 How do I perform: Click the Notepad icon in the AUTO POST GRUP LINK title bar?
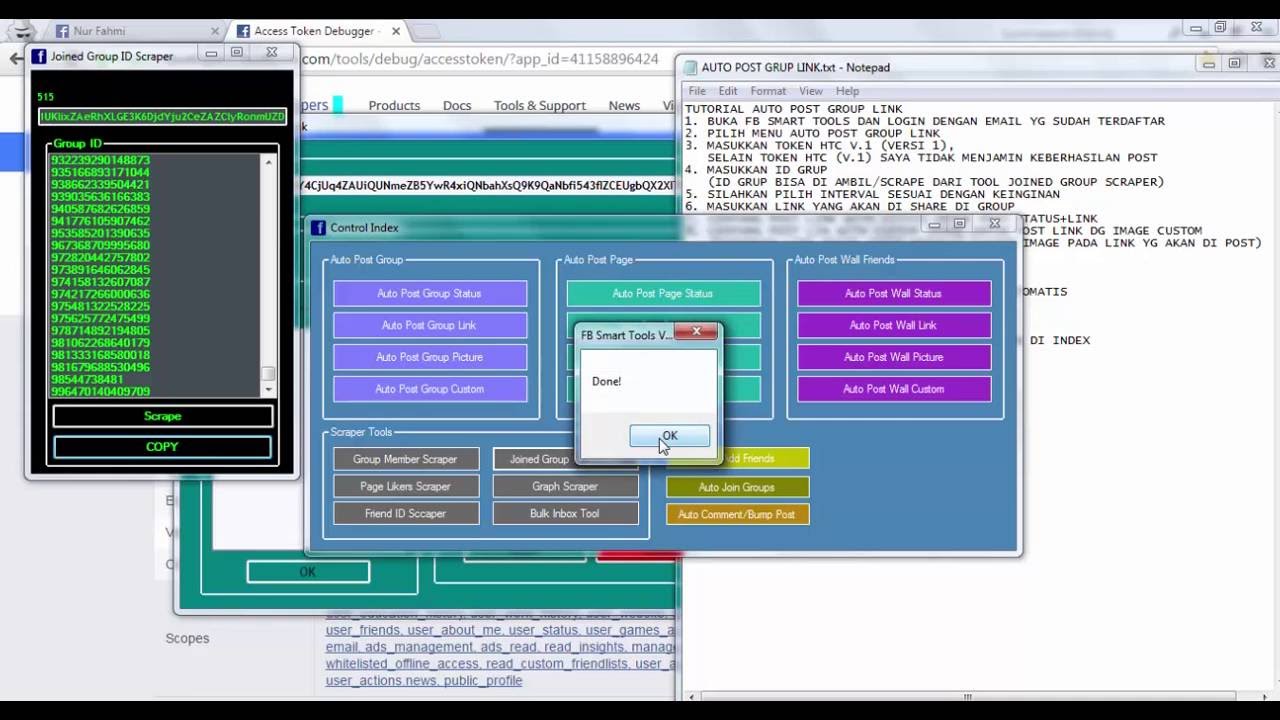(690, 67)
